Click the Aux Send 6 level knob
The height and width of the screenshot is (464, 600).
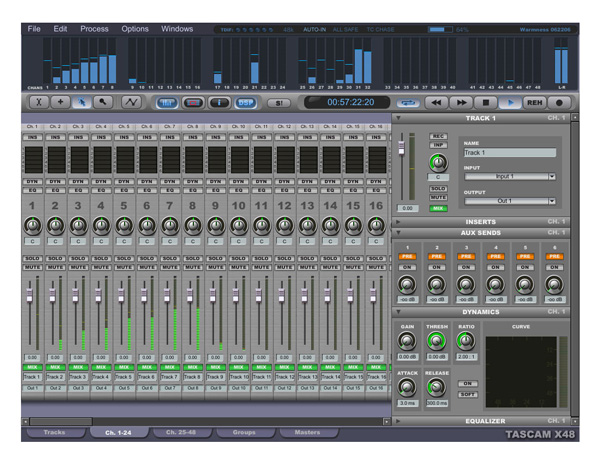point(554,284)
